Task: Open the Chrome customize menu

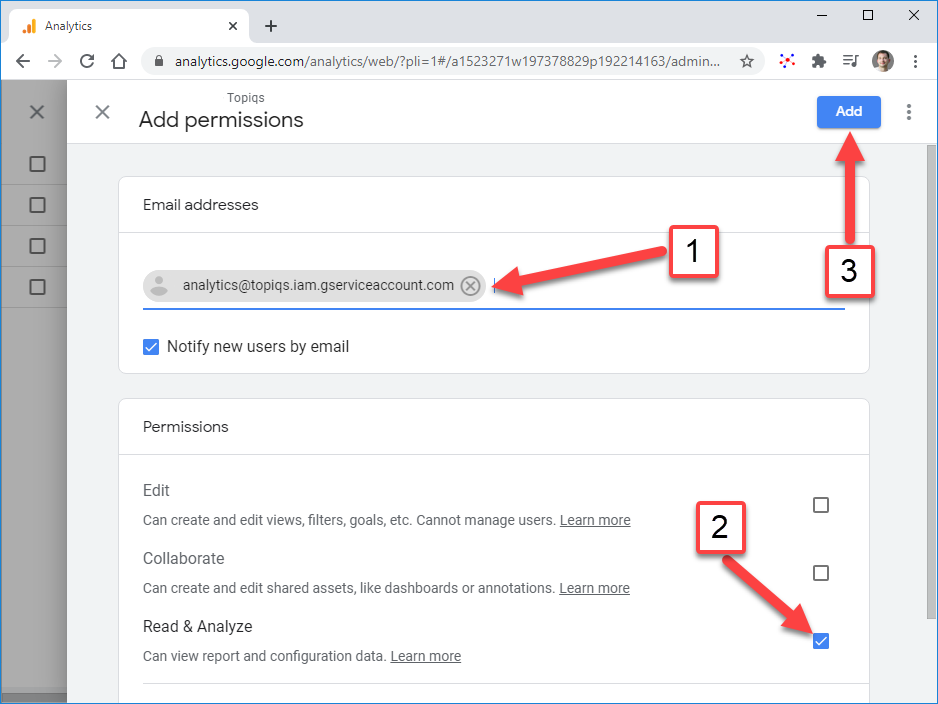Action: 915,61
